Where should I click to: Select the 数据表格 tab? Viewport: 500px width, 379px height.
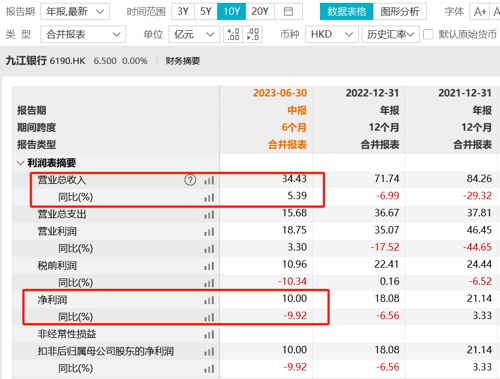[347, 12]
